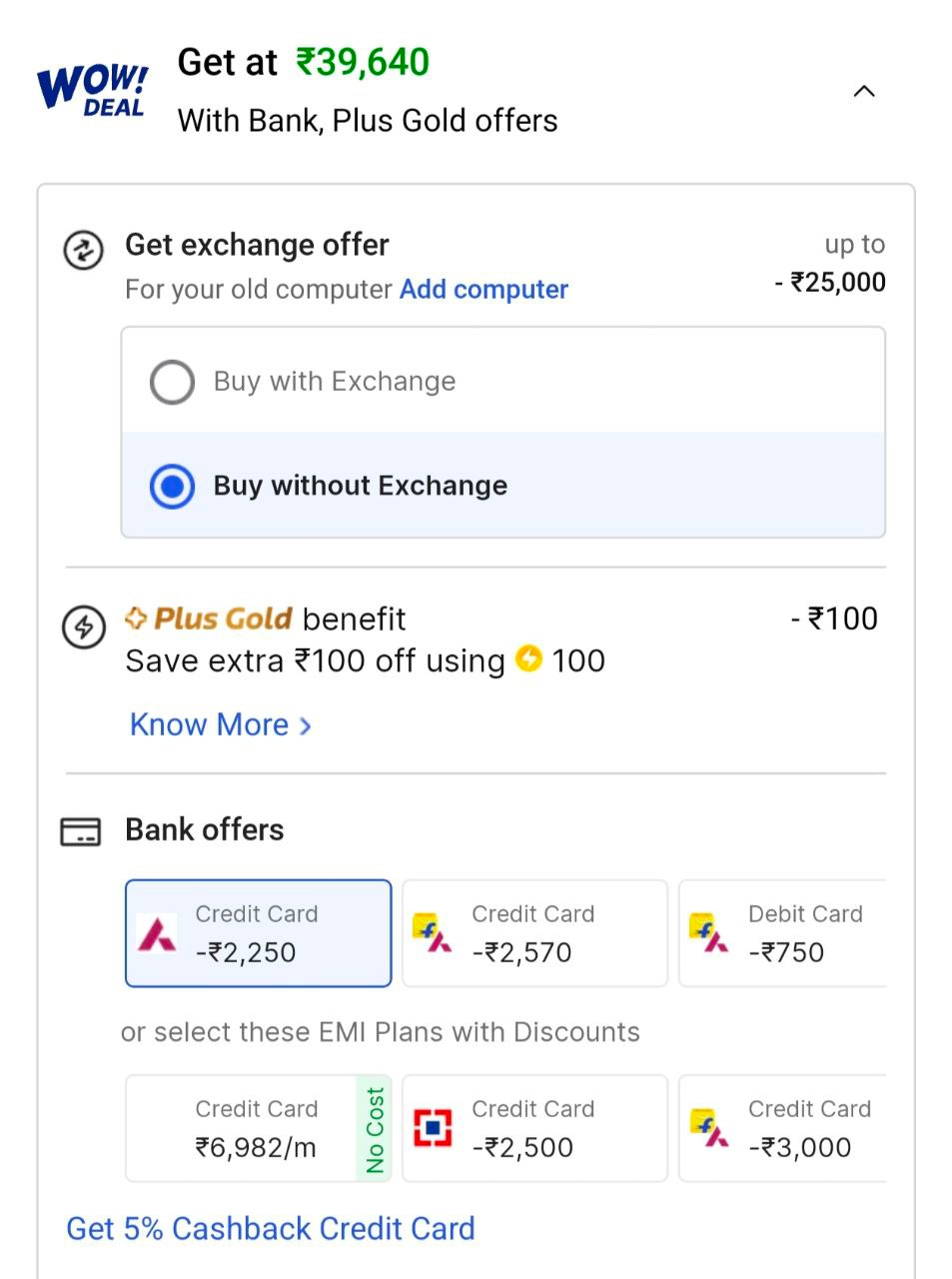Open Get 5% Cashback Credit Card link
952x1279 pixels.
271,1228
